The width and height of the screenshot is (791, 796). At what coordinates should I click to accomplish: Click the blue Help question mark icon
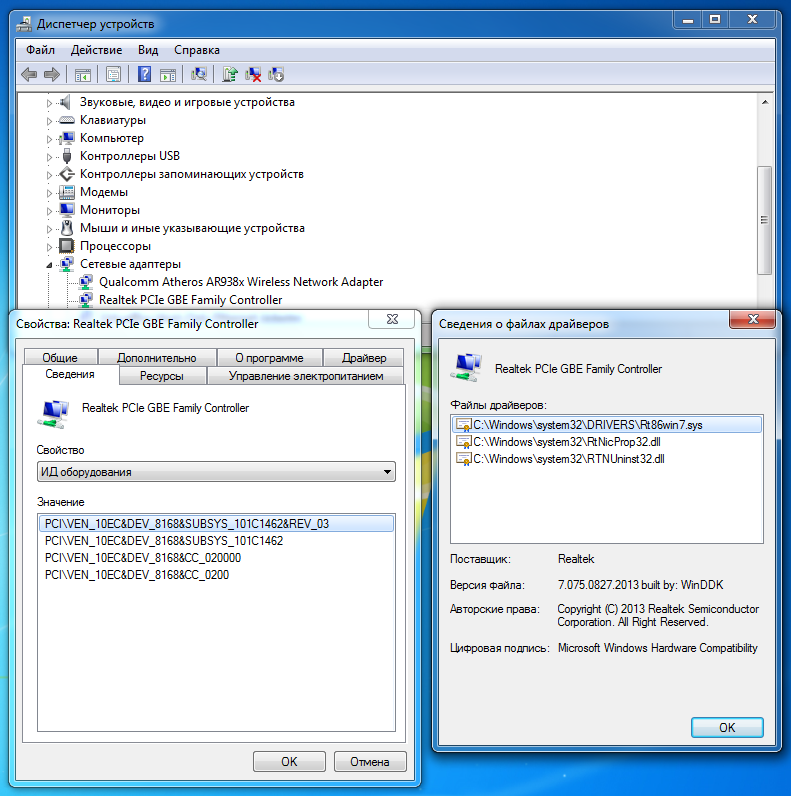[x=145, y=74]
